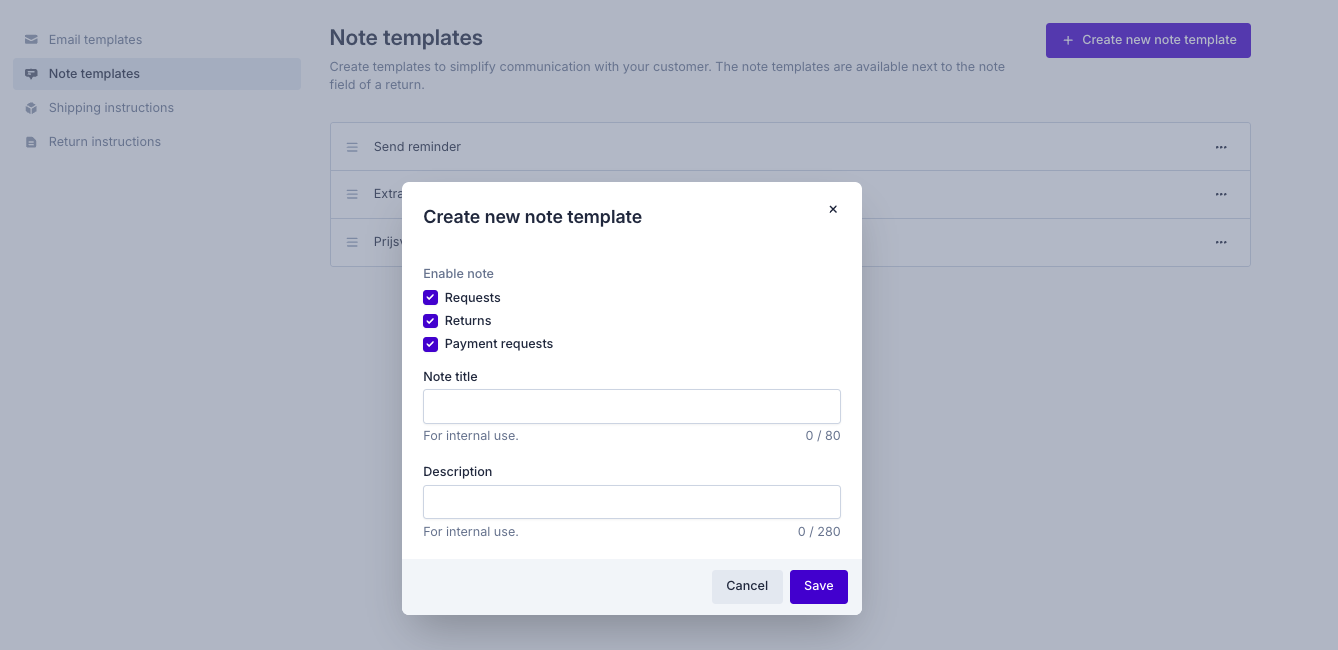Click into the Note title input field
Screen dimensions: 1338x650
click(x=632, y=407)
